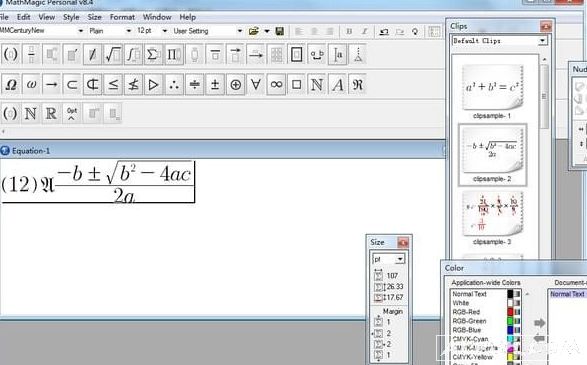Select 'Normal Text' in Document colors list
This screenshot has width=587, height=365.
[567, 294]
